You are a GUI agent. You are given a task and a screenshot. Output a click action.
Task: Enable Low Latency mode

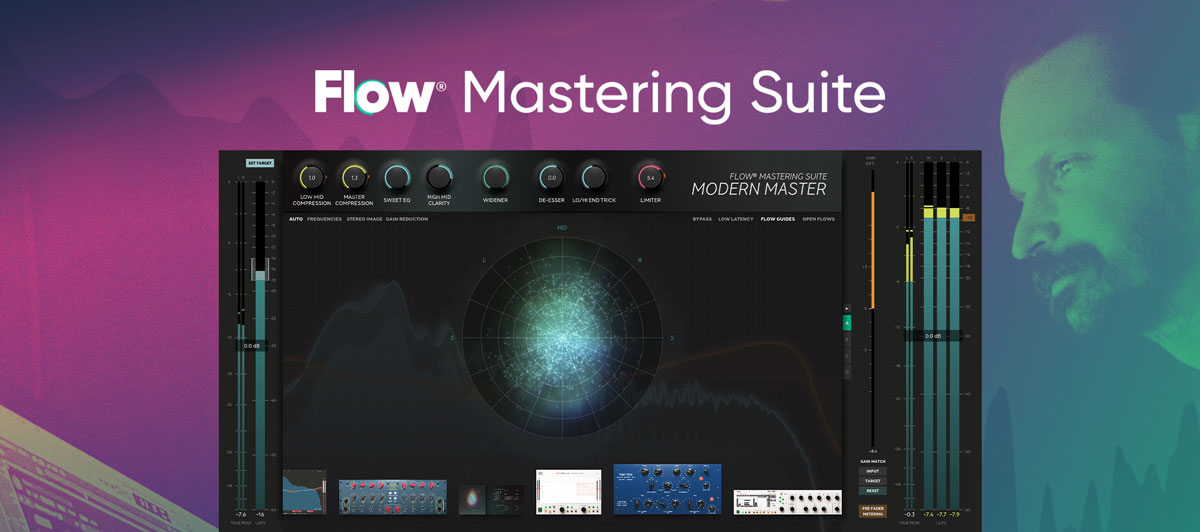coord(735,219)
